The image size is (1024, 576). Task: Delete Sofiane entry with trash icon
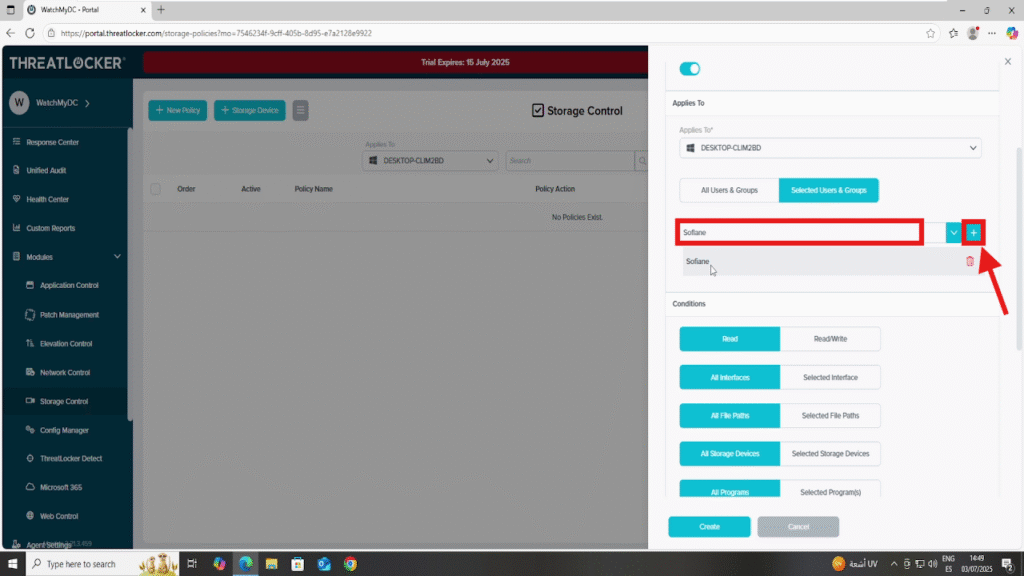coord(970,261)
